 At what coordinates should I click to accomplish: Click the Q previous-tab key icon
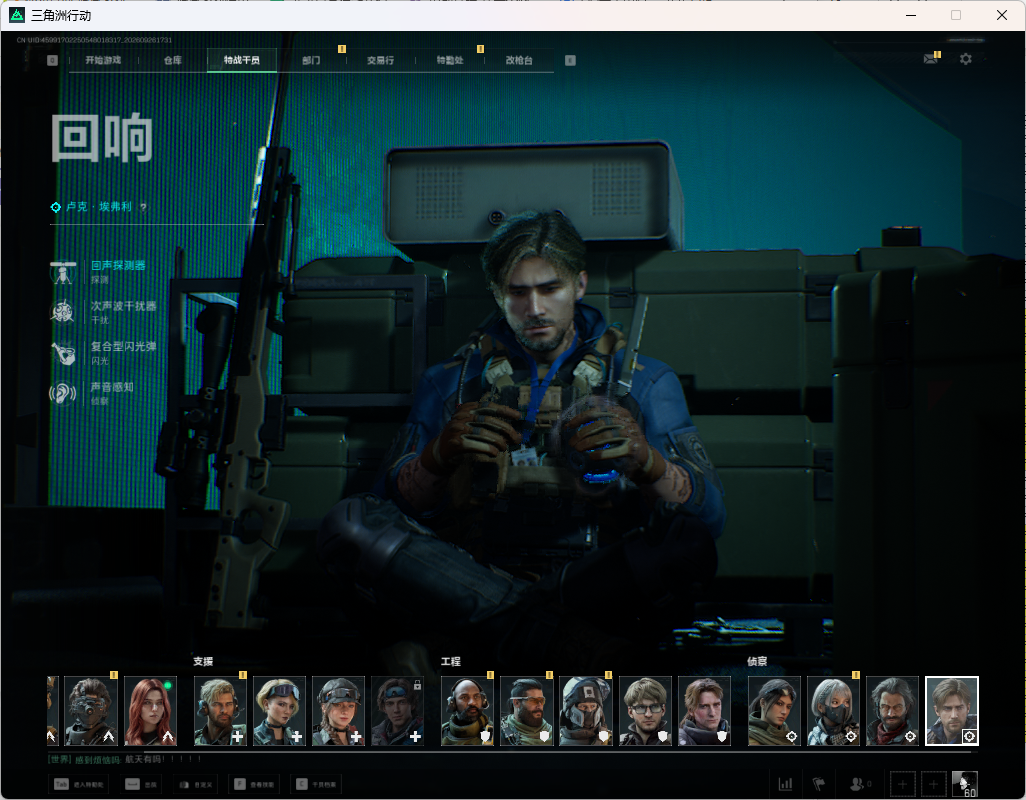(x=52, y=60)
